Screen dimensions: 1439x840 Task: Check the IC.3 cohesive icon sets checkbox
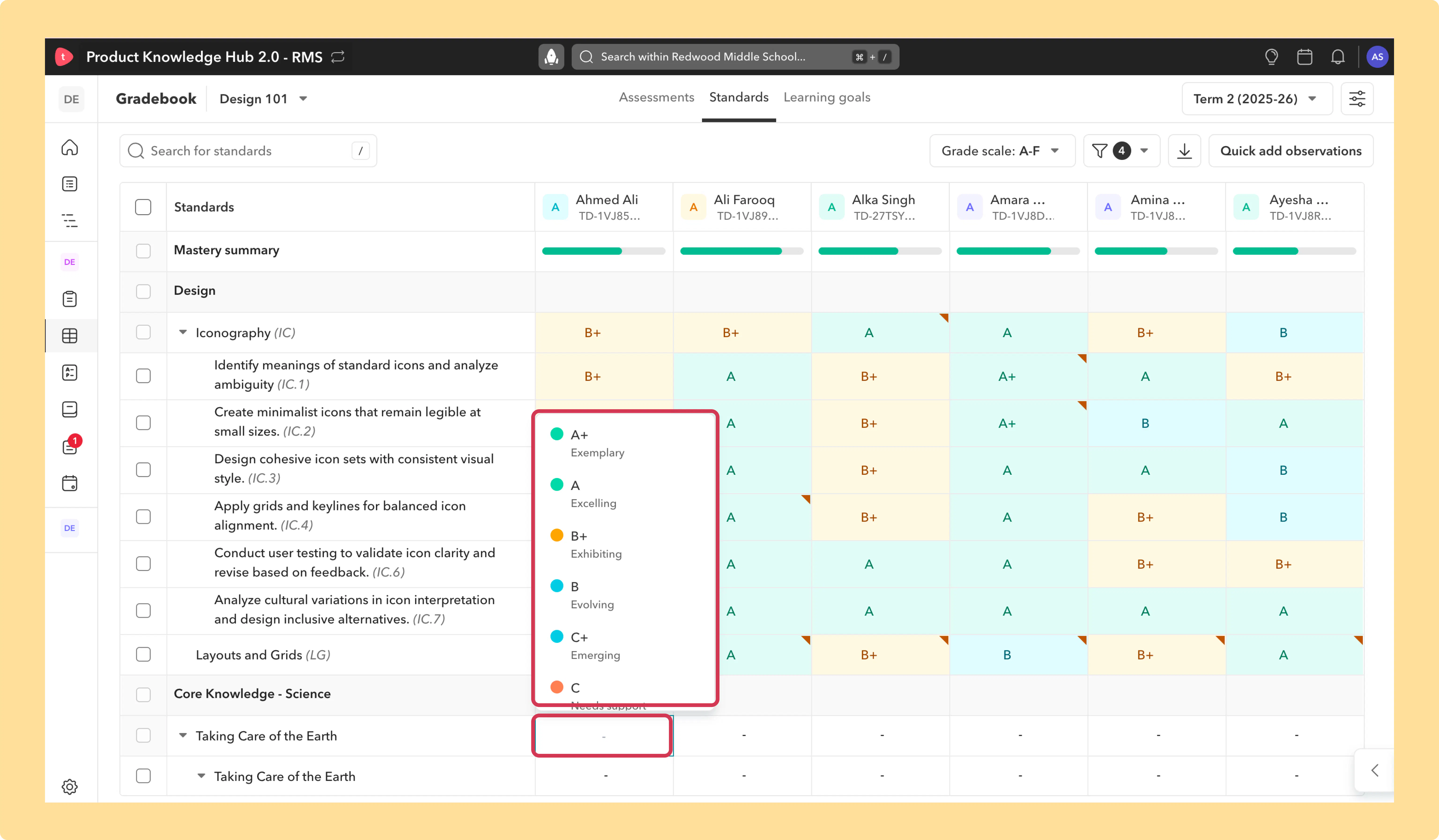pos(143,470)
